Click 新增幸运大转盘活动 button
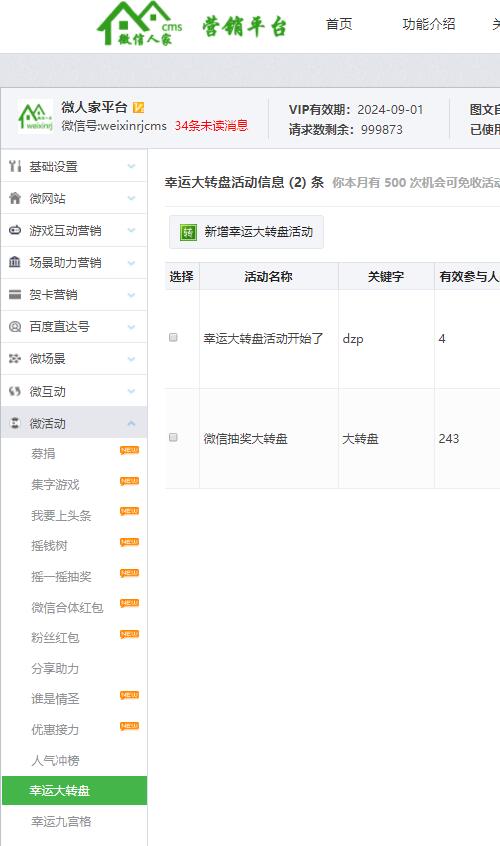This screenshot has height=846, width=500. pyautogui.click(x=246, y=232)
